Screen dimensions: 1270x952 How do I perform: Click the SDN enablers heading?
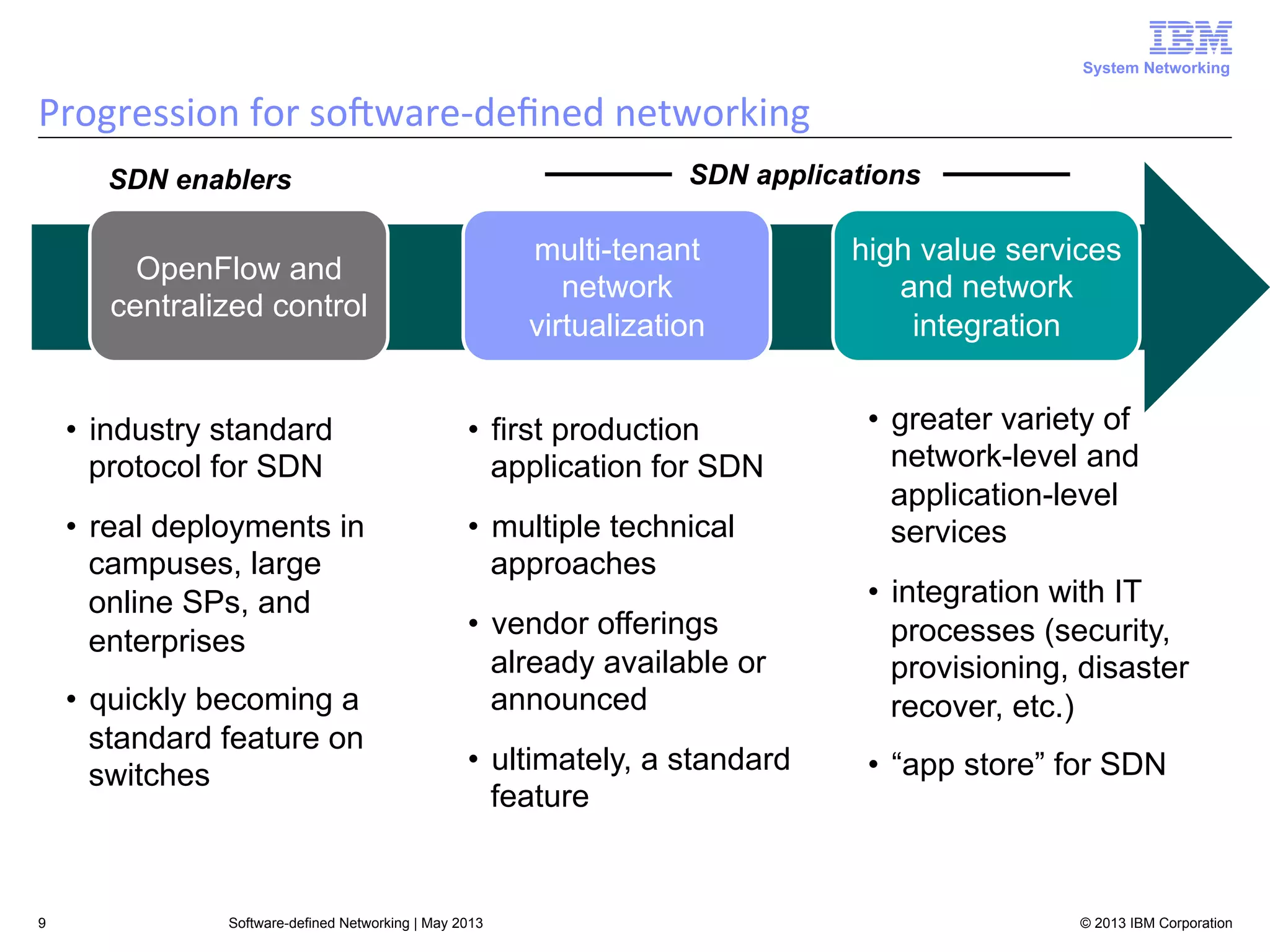pos(200,180)
